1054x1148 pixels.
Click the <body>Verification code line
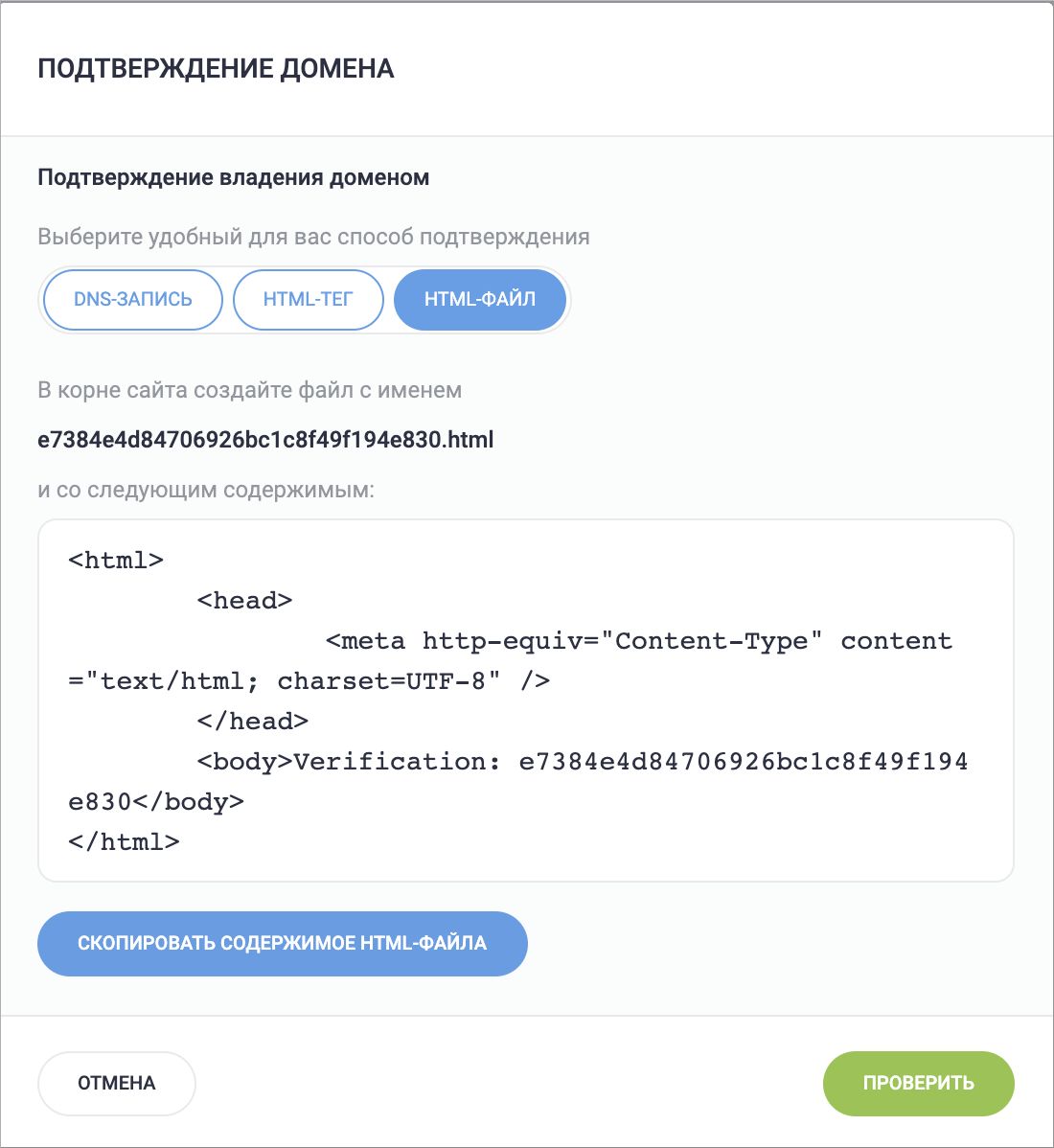tap(582, 762)
